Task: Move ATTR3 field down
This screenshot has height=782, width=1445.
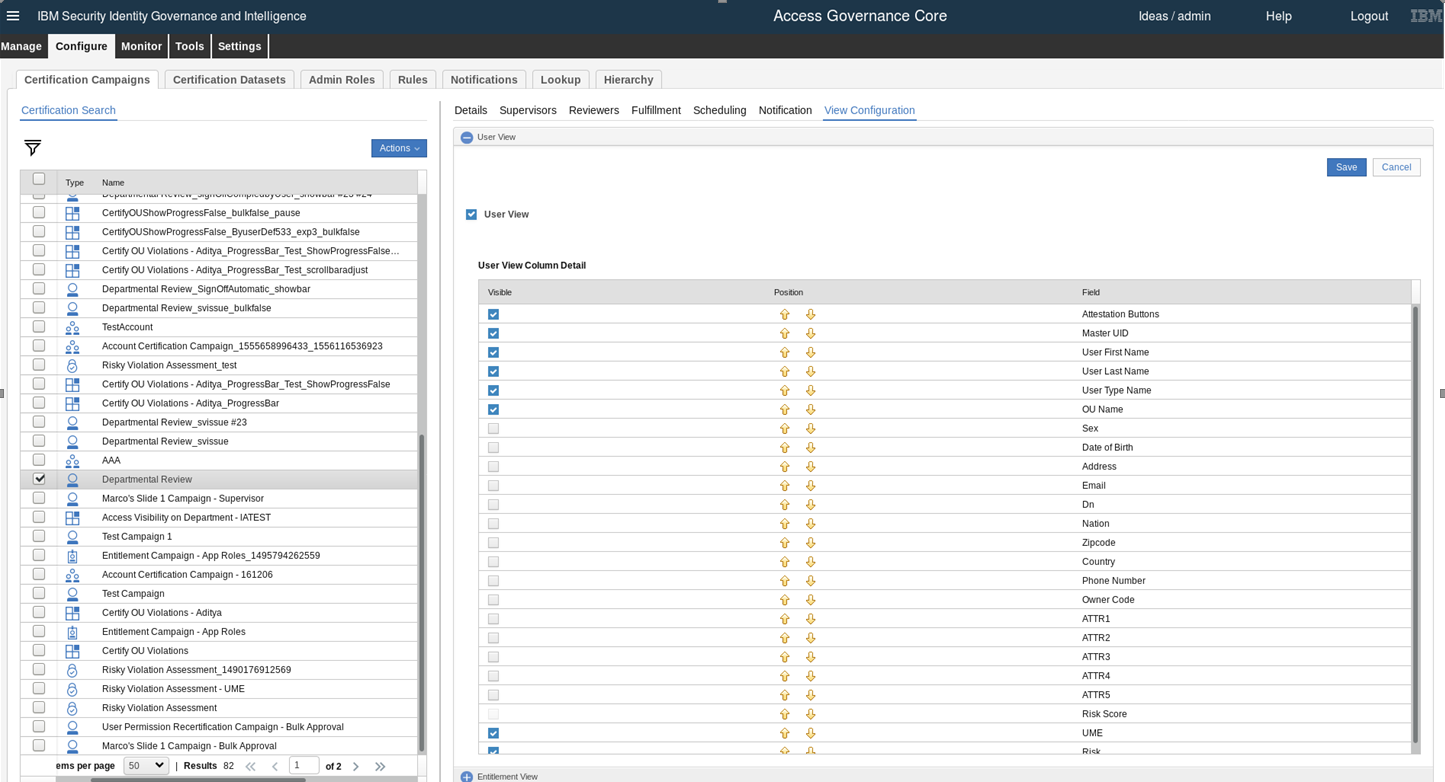Action: coord(811,656)
